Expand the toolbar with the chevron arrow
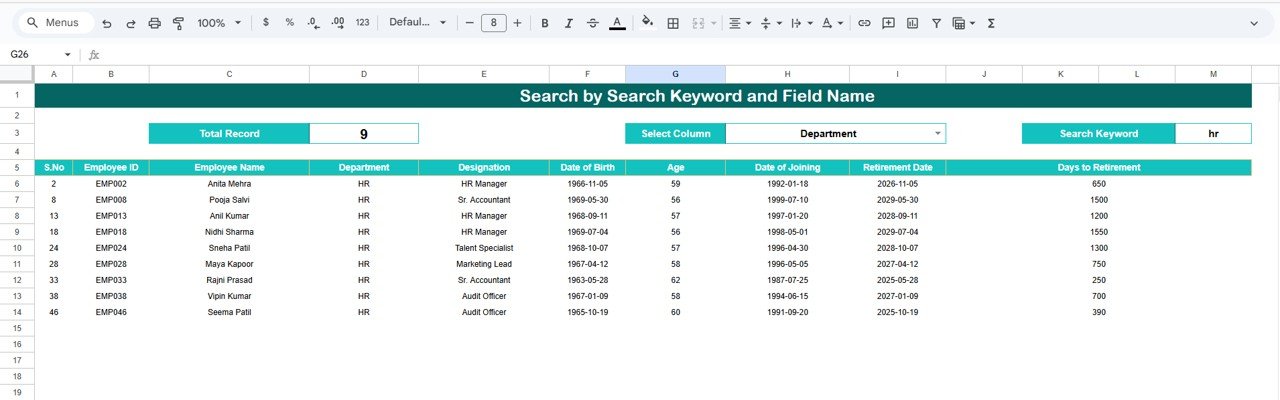 pos(1254,23)
